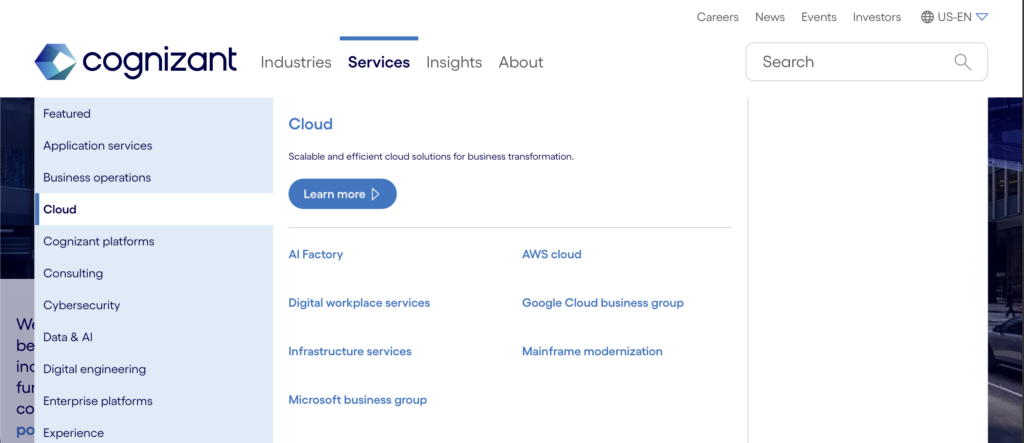Select Data & AI category

coord(153,337)
